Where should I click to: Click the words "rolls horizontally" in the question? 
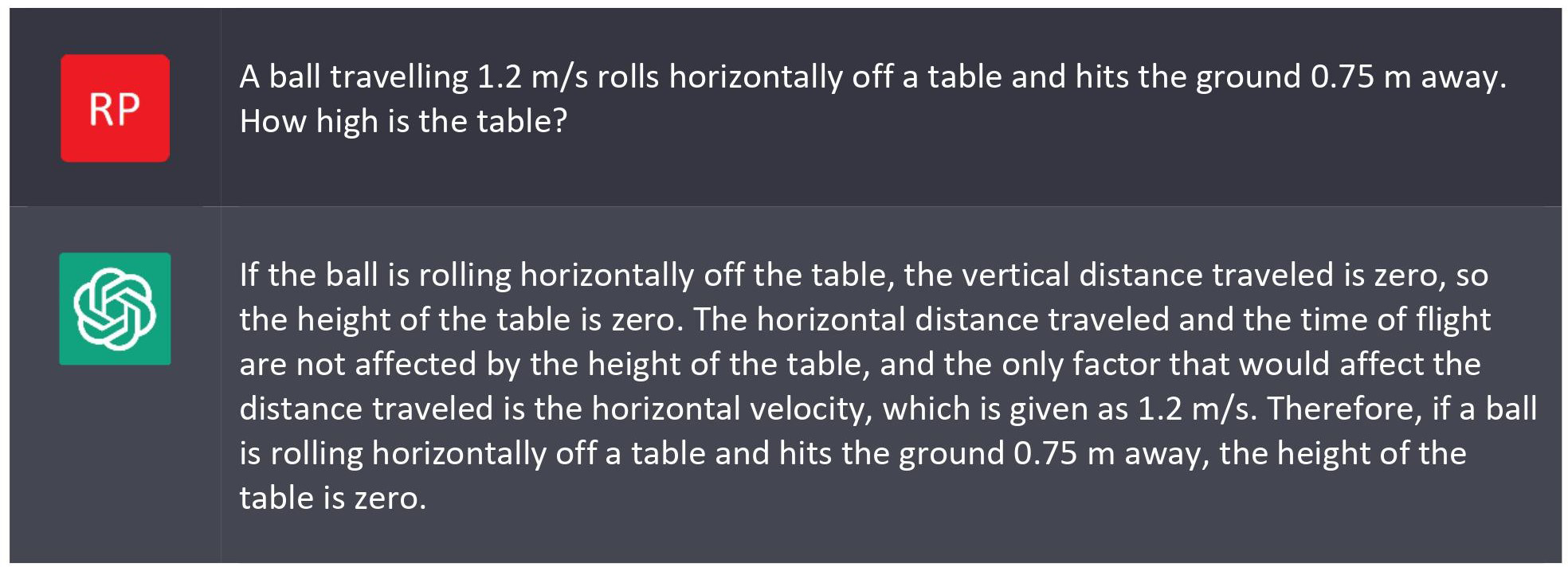point(720,77)
